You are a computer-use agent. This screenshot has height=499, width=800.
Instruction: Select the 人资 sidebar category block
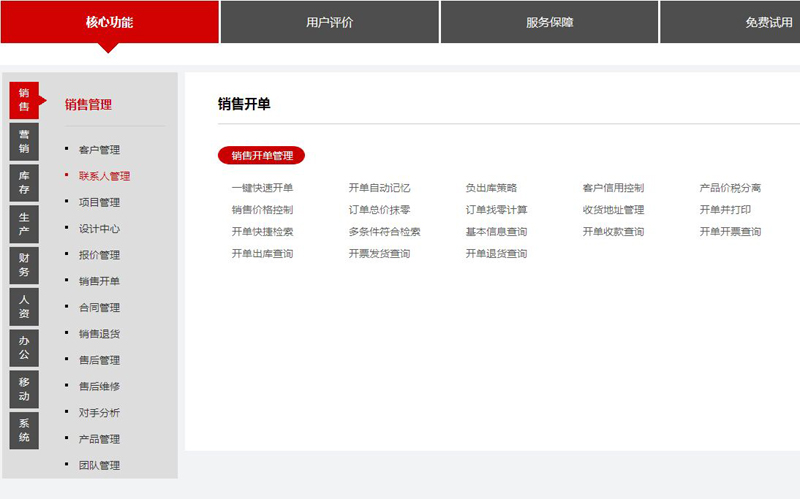coord(24,307)
